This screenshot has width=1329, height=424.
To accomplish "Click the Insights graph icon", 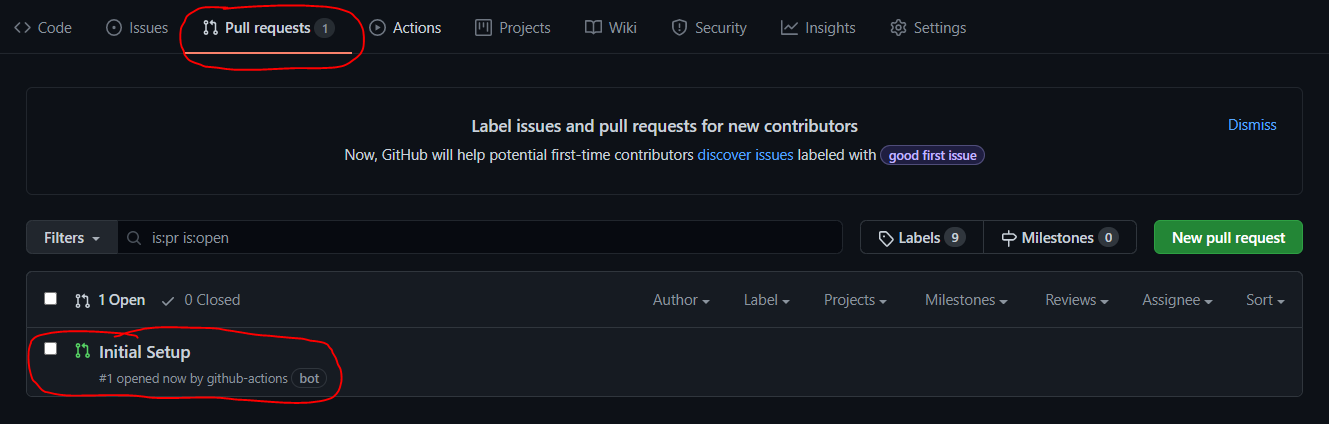I will (x=789, y=28).
